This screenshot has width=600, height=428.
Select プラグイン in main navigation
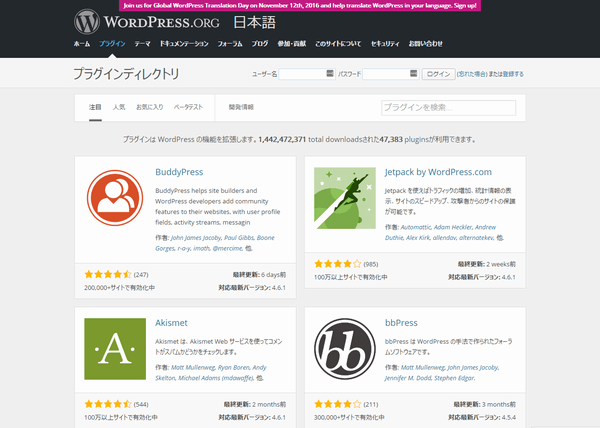[x=112, y=44]
